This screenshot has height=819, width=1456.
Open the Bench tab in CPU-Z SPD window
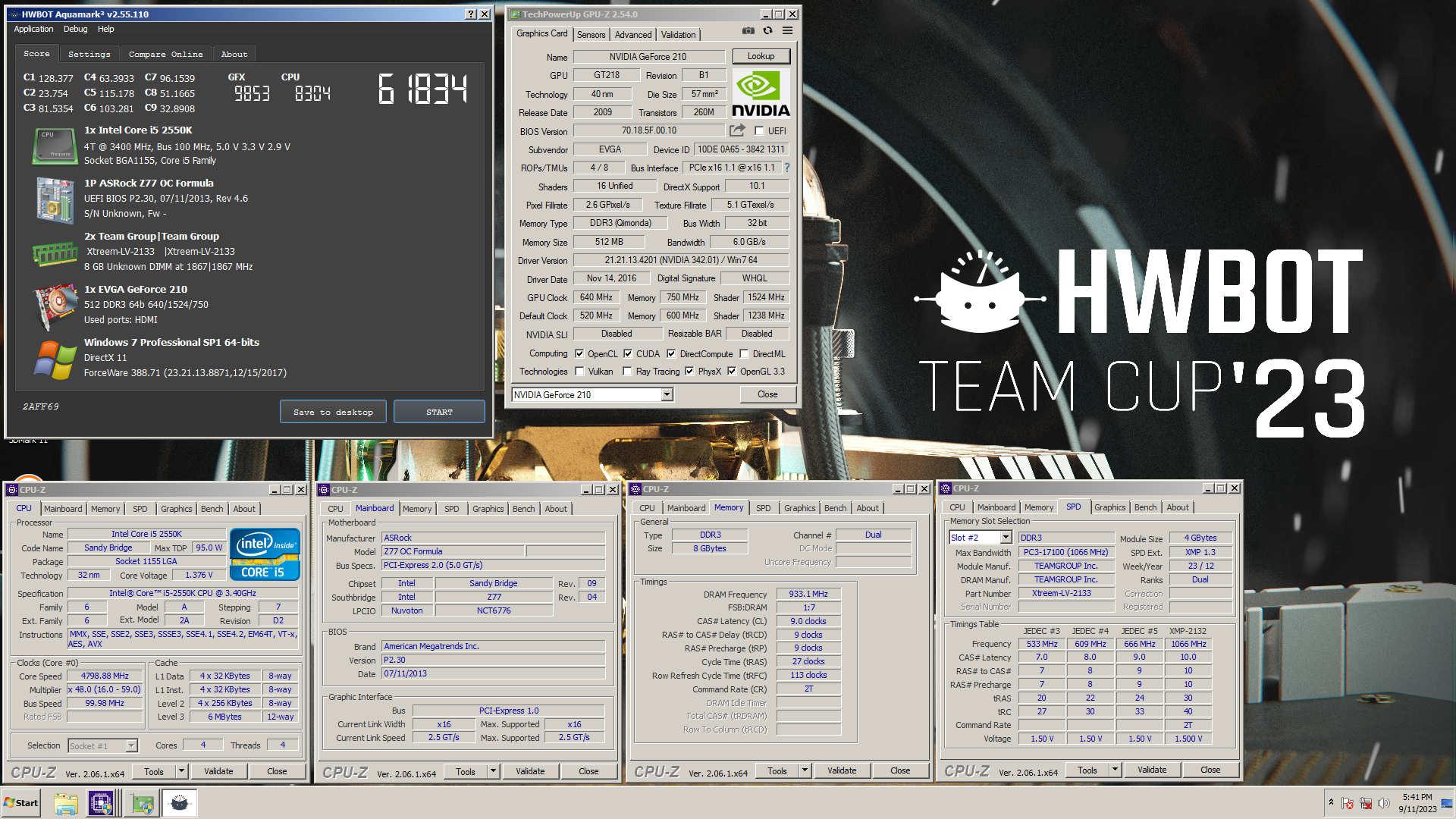pos(1145,507)
